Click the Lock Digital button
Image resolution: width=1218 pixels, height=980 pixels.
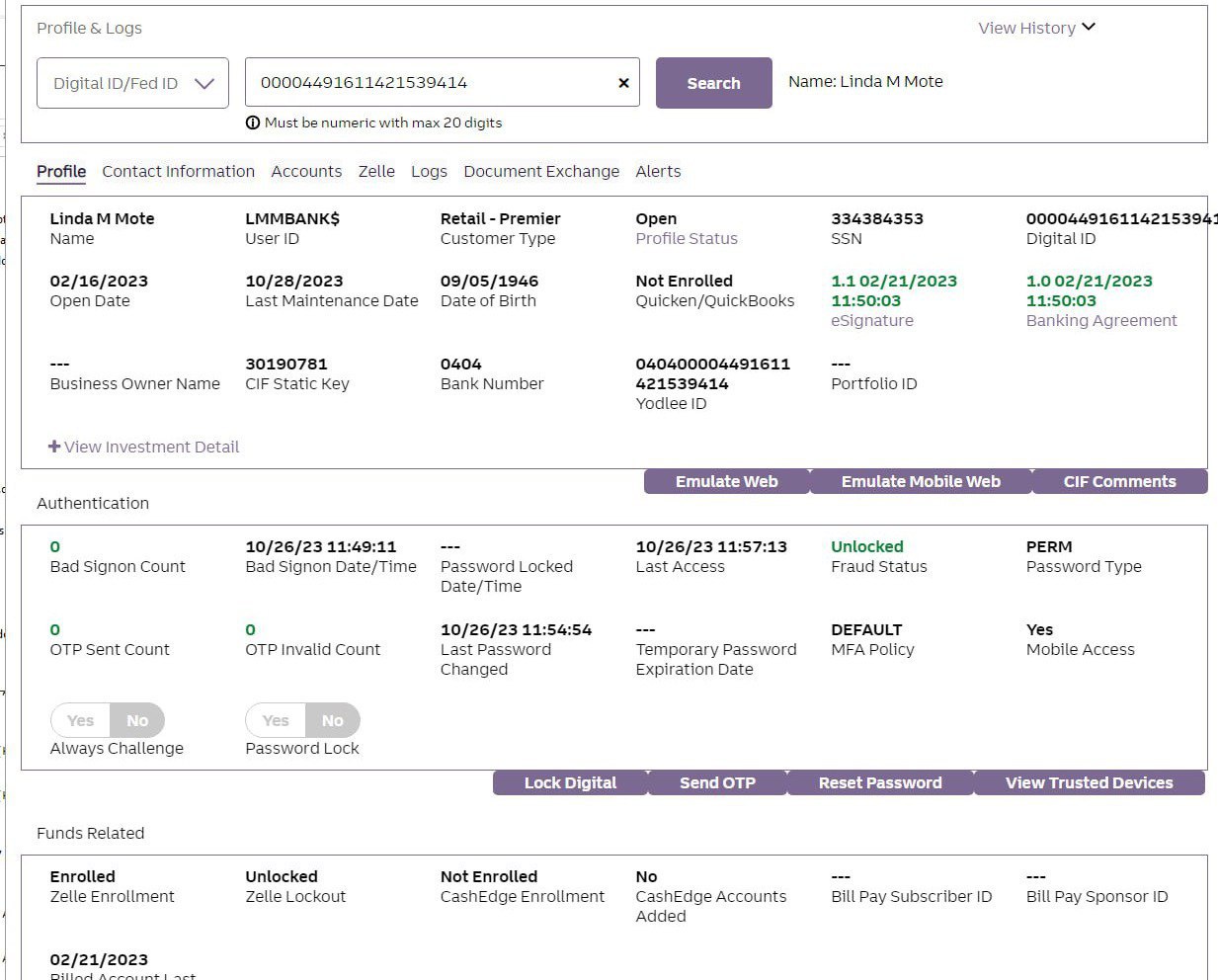(570, 782)
